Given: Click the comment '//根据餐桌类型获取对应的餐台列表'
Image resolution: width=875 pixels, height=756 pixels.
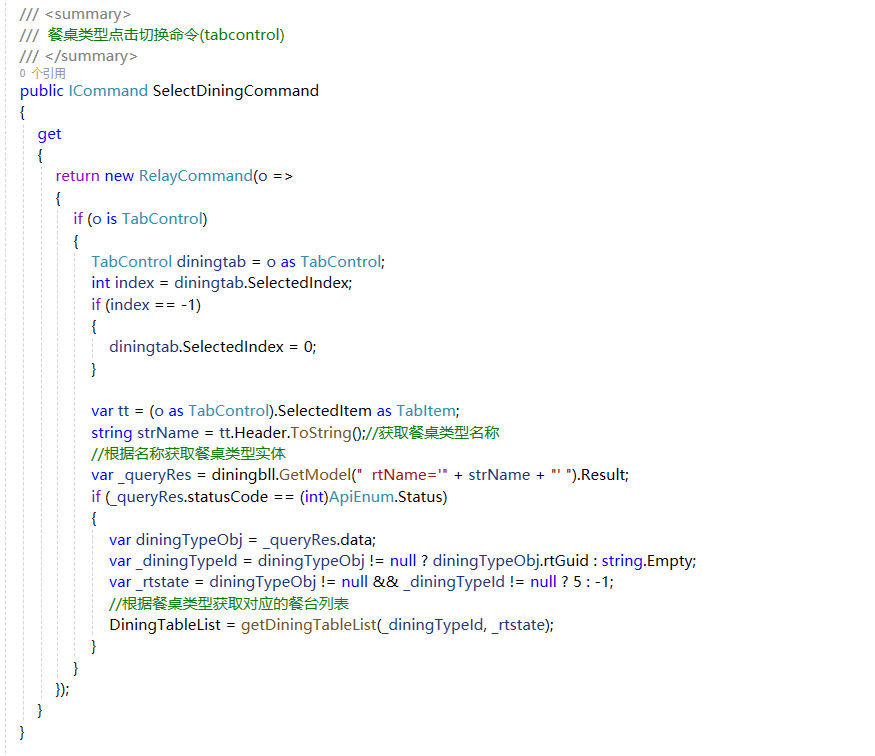Looking at the screenshot, I should click(229, 604).
